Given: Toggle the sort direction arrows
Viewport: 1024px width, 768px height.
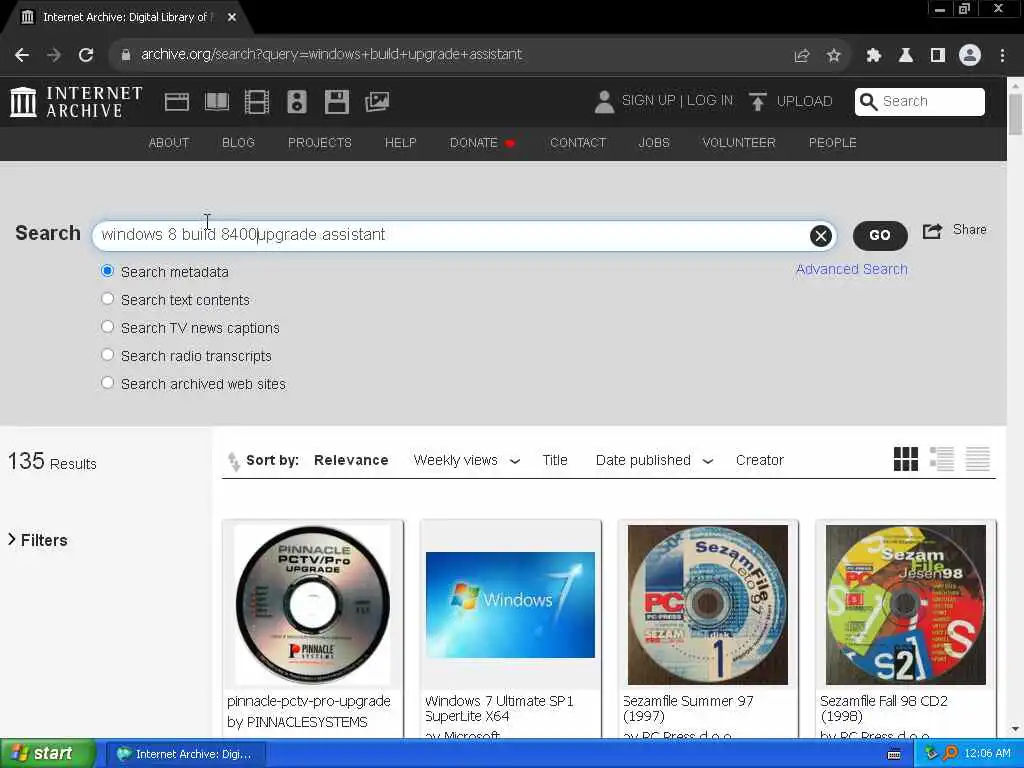Looking at the screenshot, I should click(x=233, y=461).
